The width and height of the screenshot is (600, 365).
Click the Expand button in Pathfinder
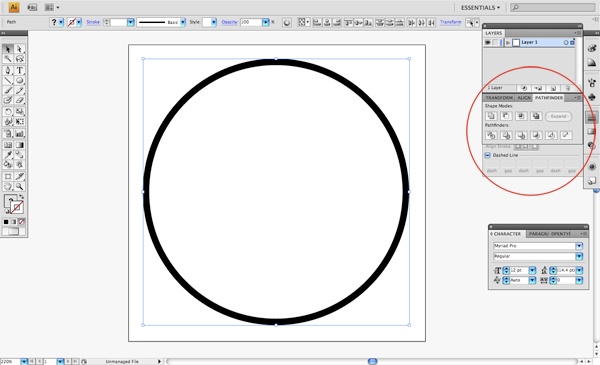point(559,116)
